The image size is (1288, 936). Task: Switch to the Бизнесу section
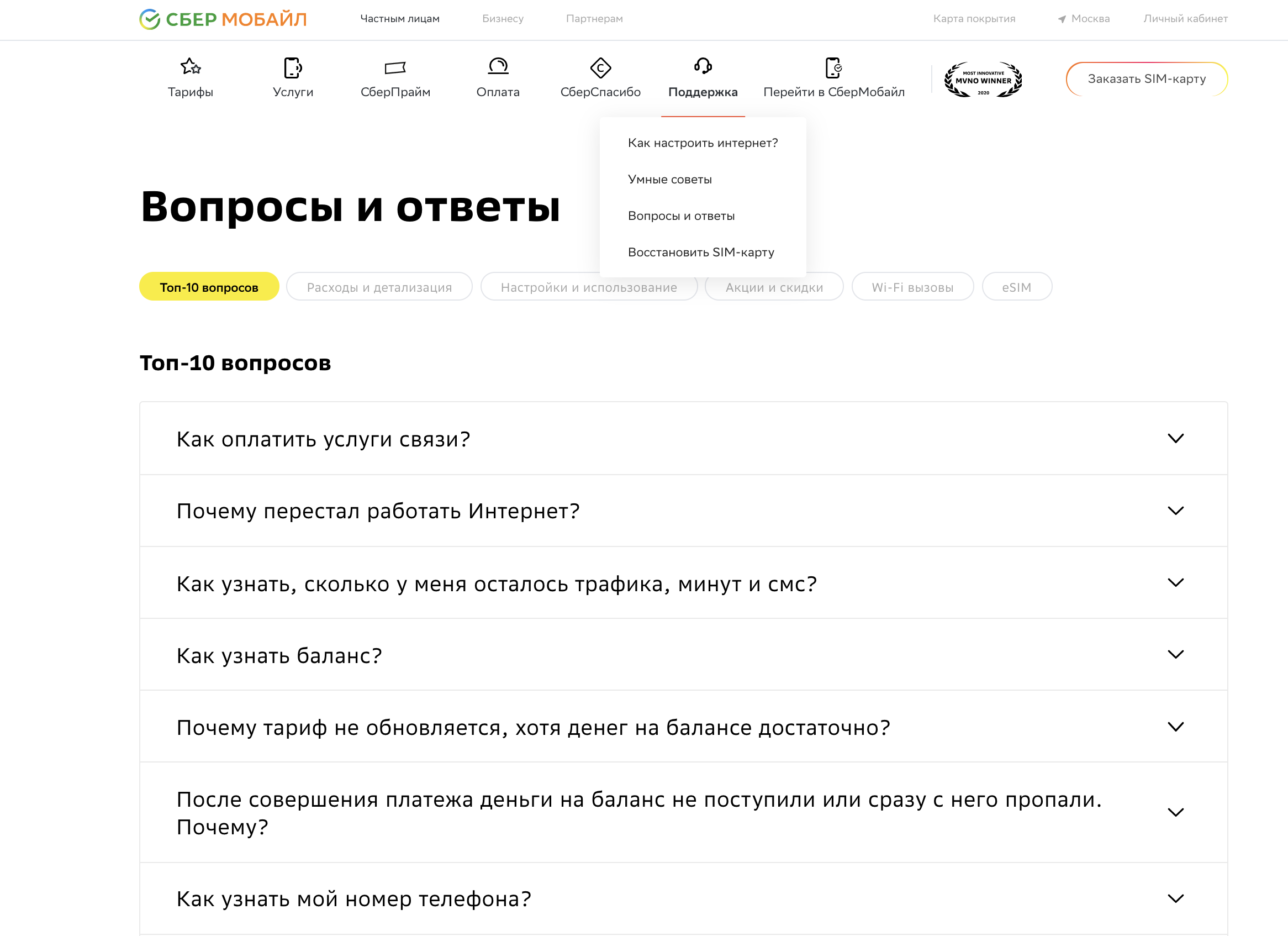tap(503, 18)
